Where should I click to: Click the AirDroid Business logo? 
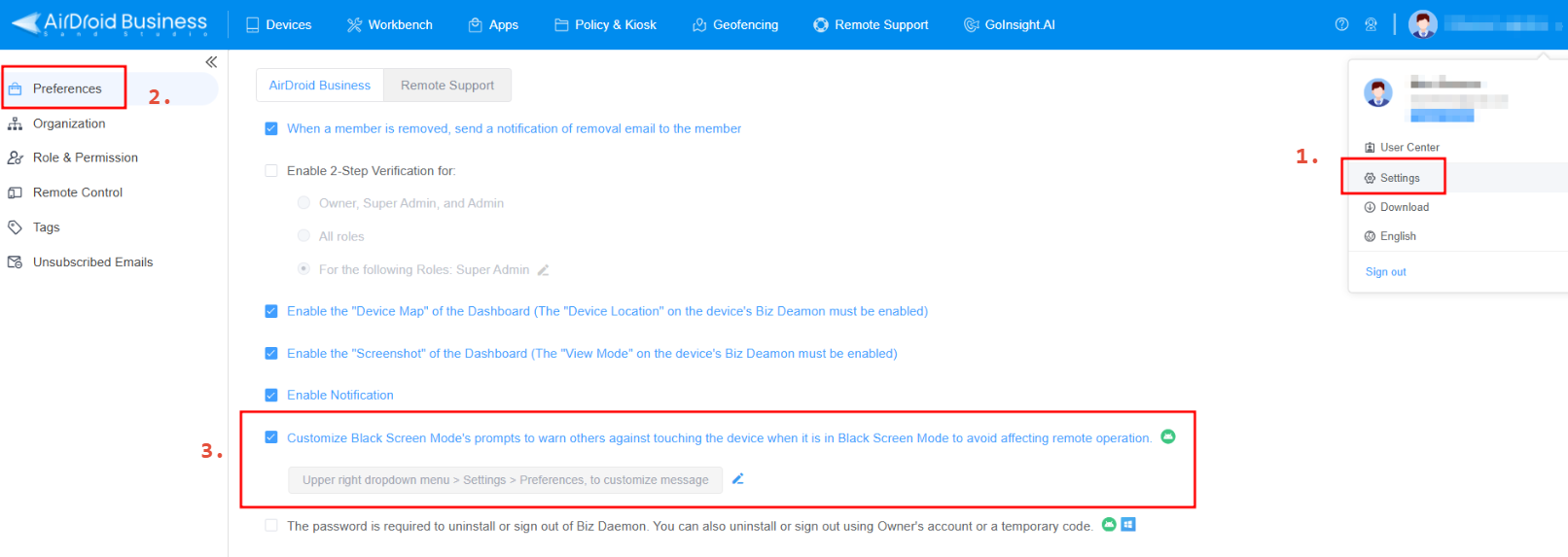pyautogui.click(x=109, y=23)
